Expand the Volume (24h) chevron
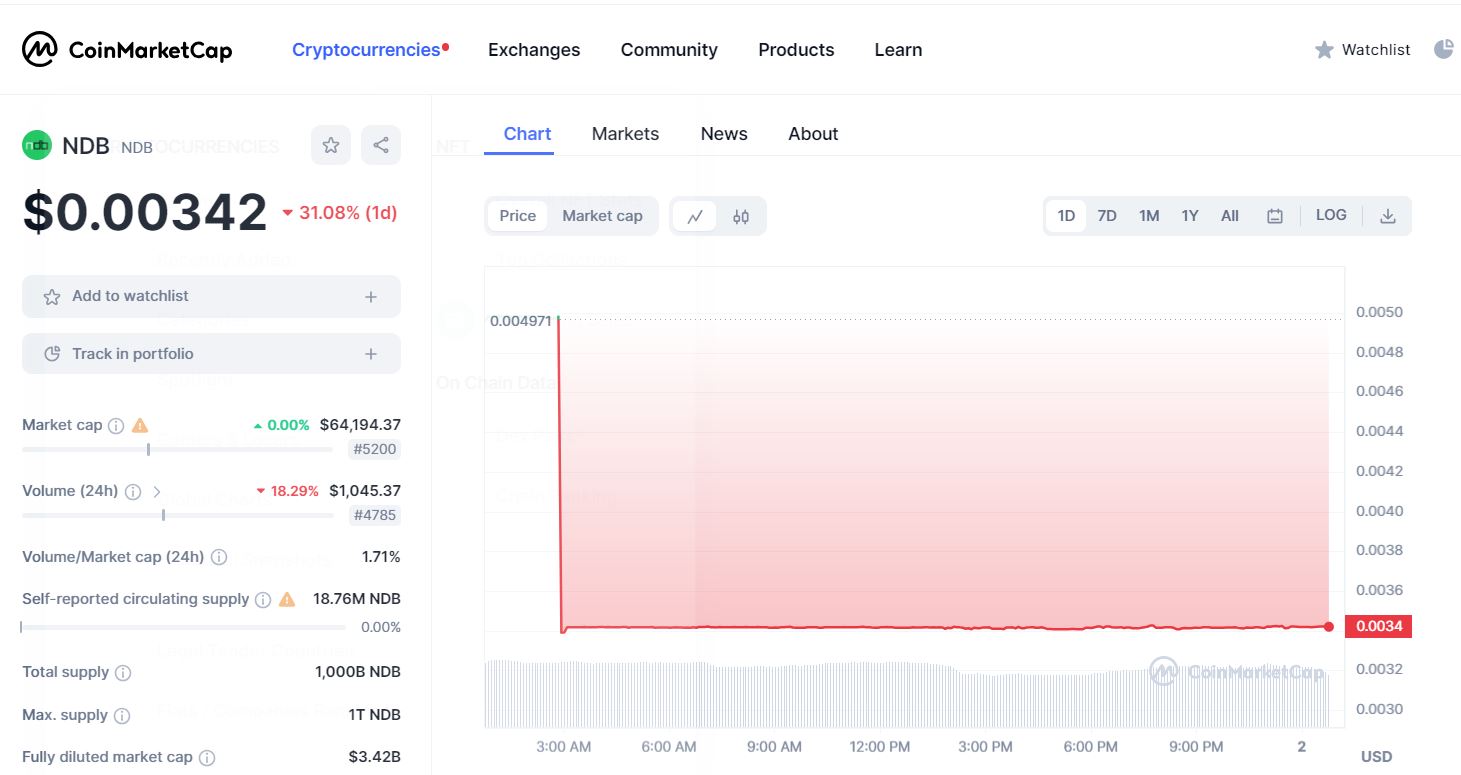 [157, 492]
